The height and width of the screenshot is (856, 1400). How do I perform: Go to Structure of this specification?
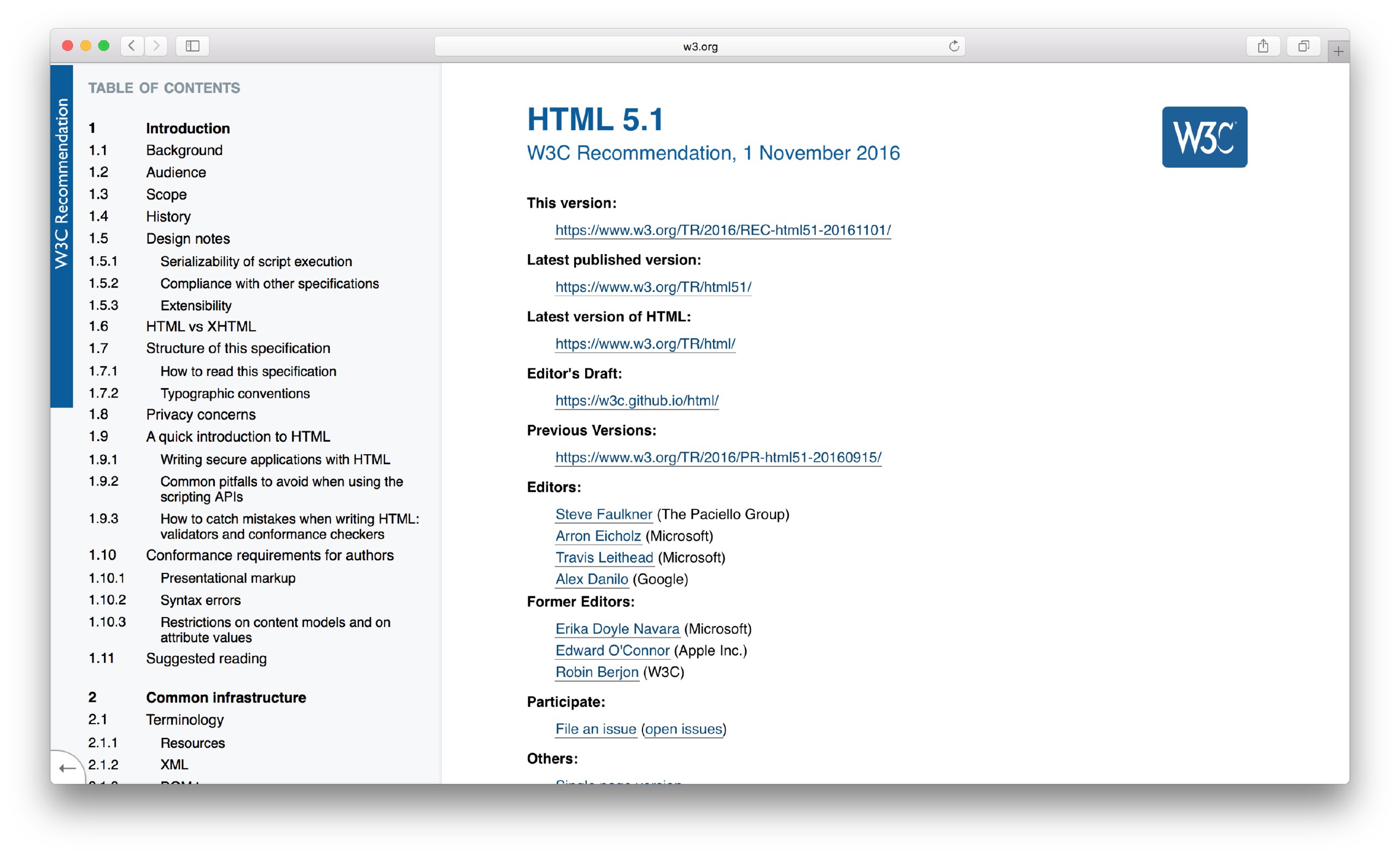point(237,348)
